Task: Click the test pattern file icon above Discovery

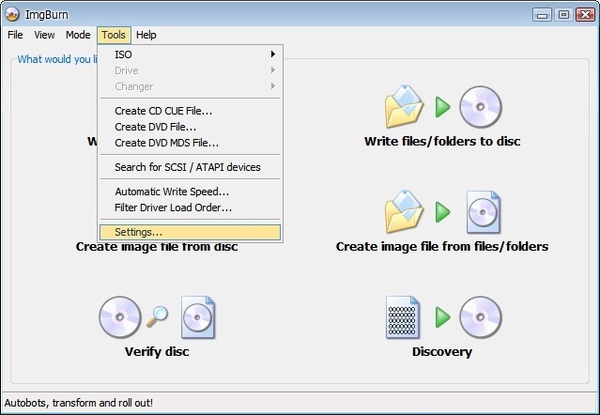Action: pos(403,317)
